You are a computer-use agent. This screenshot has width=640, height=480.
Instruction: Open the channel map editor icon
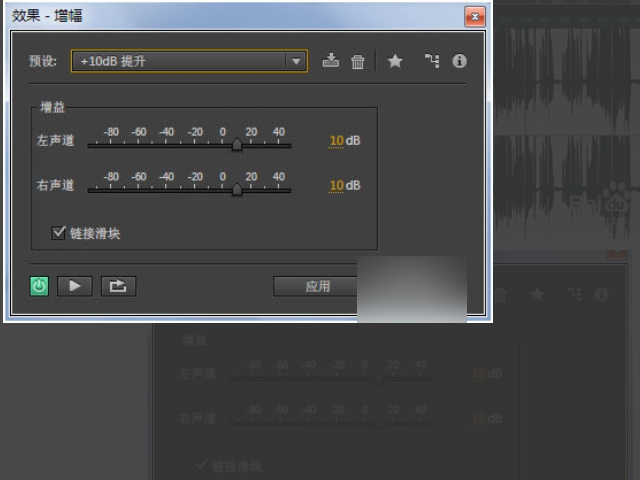[431, 61]
